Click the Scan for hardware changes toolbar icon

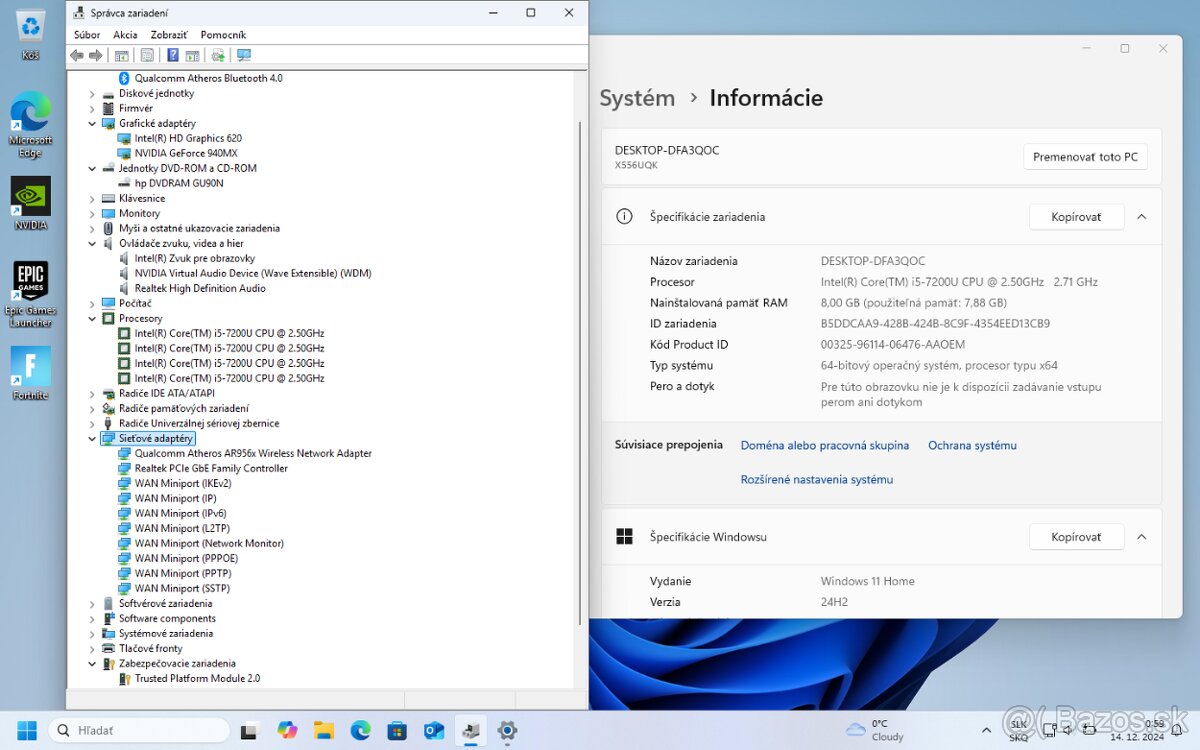click(218, 55)
